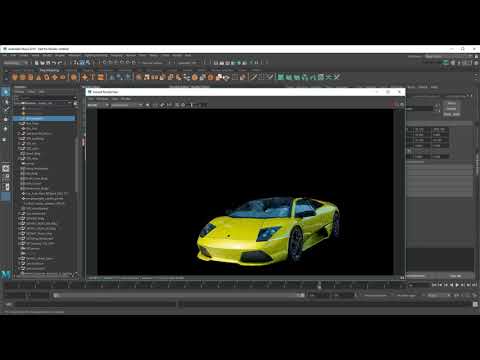
Task: Open the File menu in RenderView window
Action: (91, 99)
